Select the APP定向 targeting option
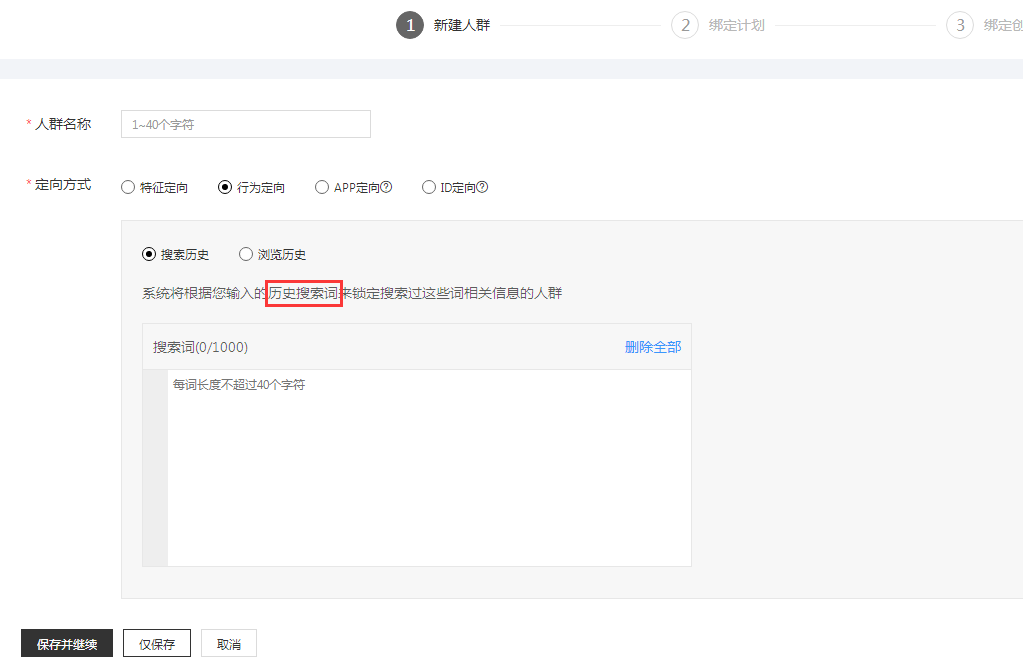Image resolution: width=1023 pixels, height=672 pixels. (x=322, y=187)
